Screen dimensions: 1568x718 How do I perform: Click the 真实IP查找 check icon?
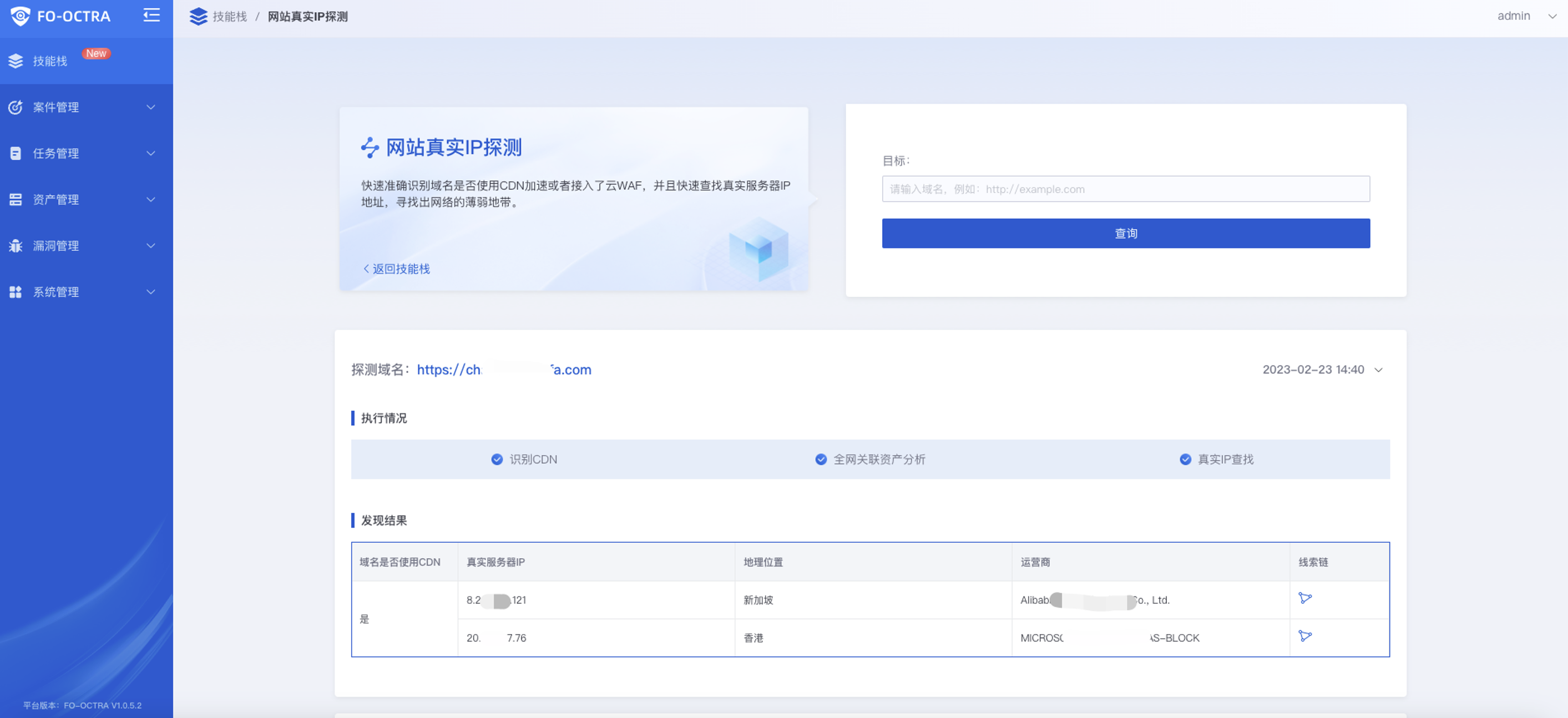click(x=1186, y=459)
